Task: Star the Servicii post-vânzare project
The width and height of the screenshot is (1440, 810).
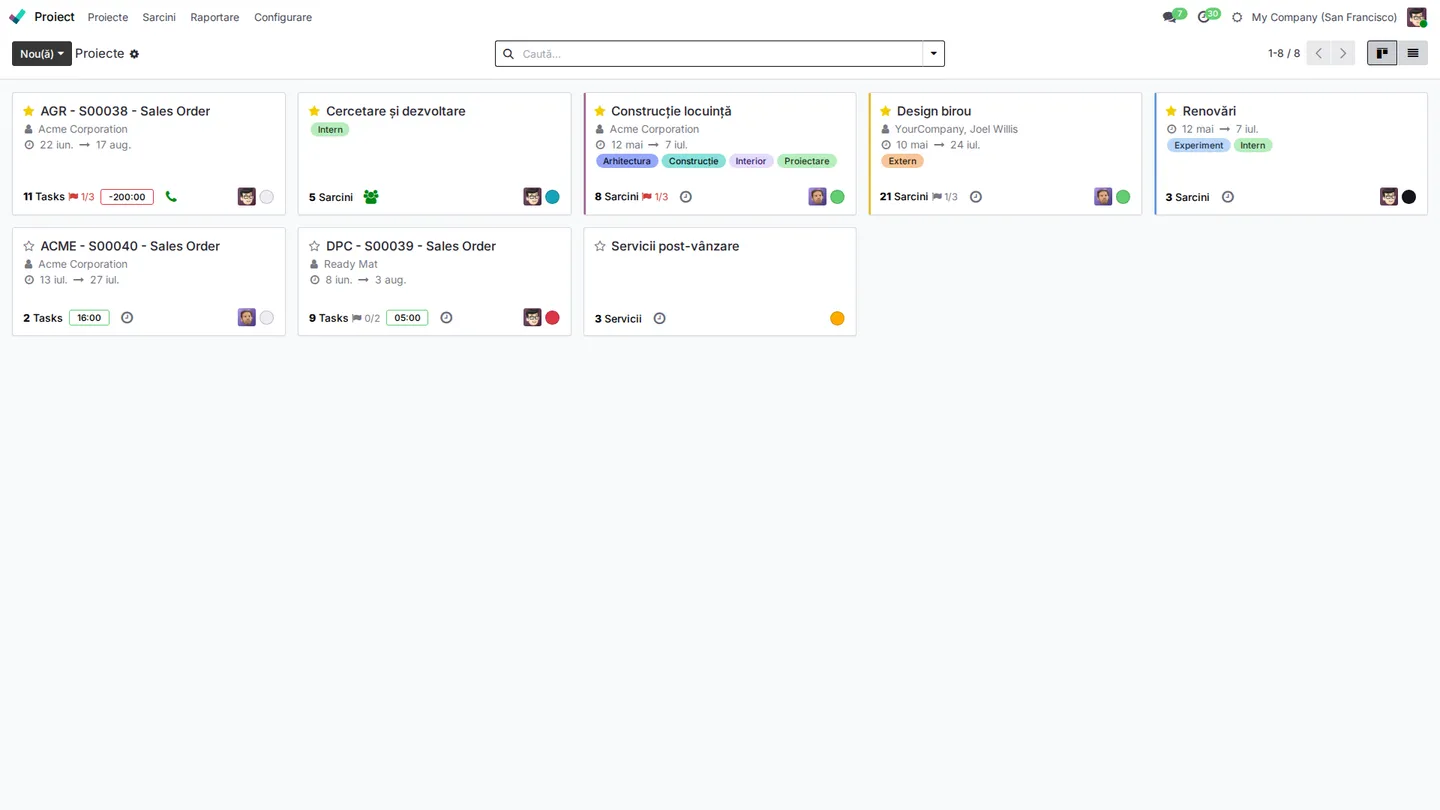Action: pos(600,246)
